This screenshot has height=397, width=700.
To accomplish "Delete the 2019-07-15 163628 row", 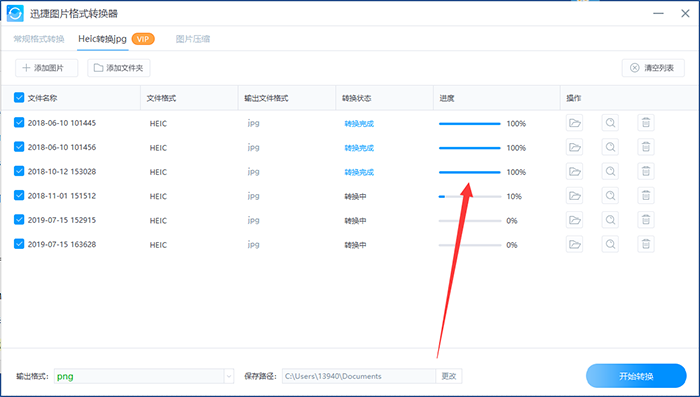I will pyautogui.click(x=646, y=244).
